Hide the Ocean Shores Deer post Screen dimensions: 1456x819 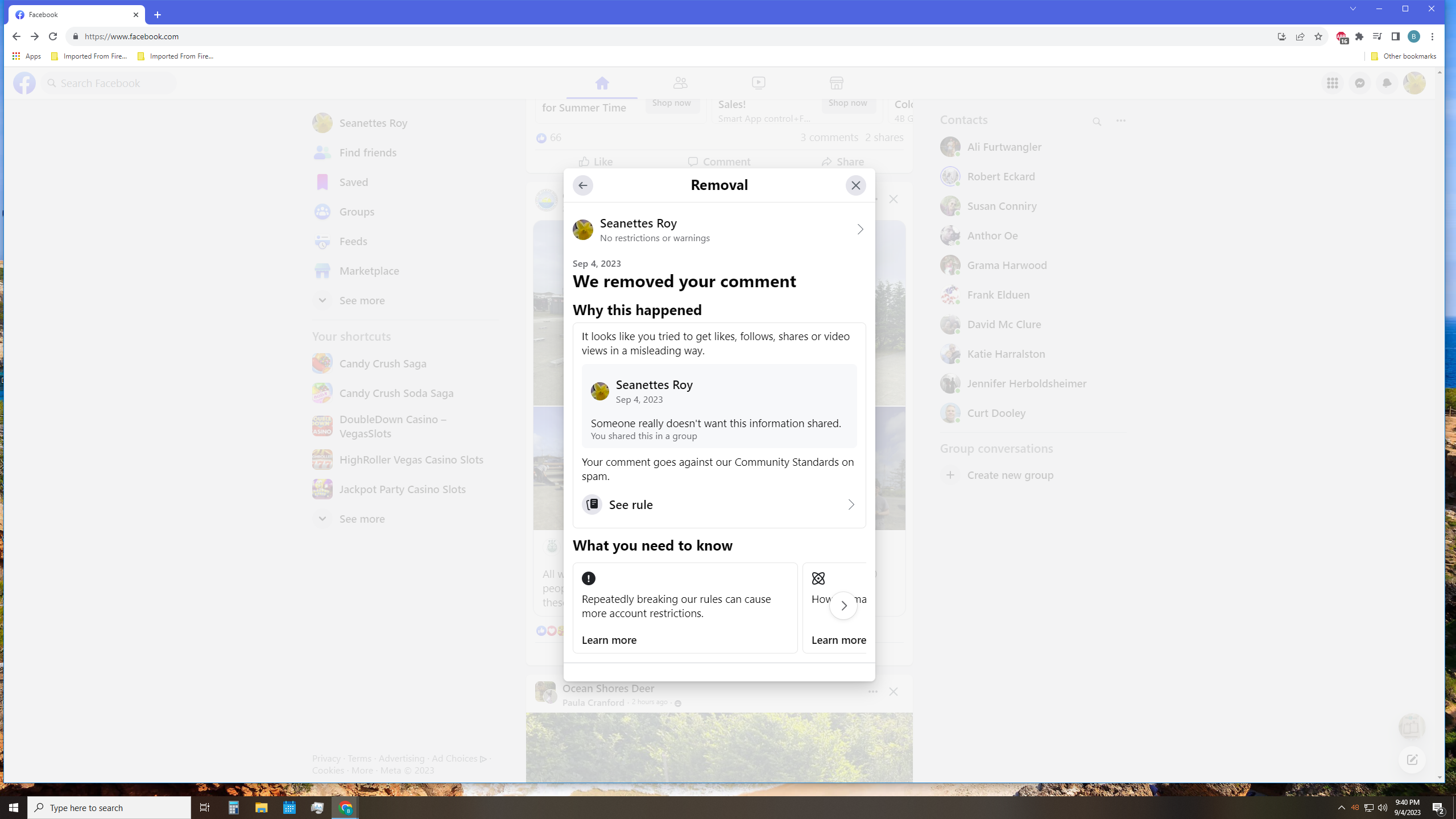(893, 692)
